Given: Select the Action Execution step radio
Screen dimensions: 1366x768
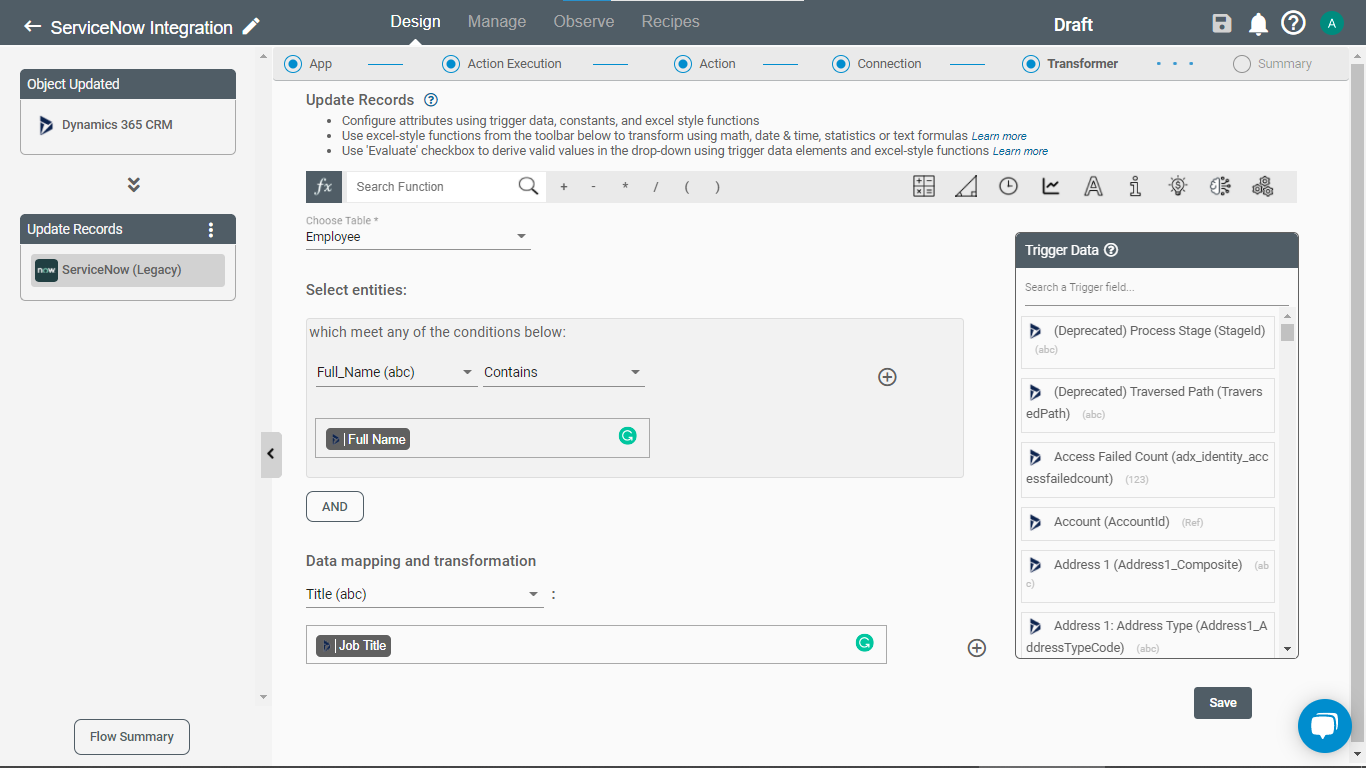Looking at the screenshot, I should coord(451,64).
